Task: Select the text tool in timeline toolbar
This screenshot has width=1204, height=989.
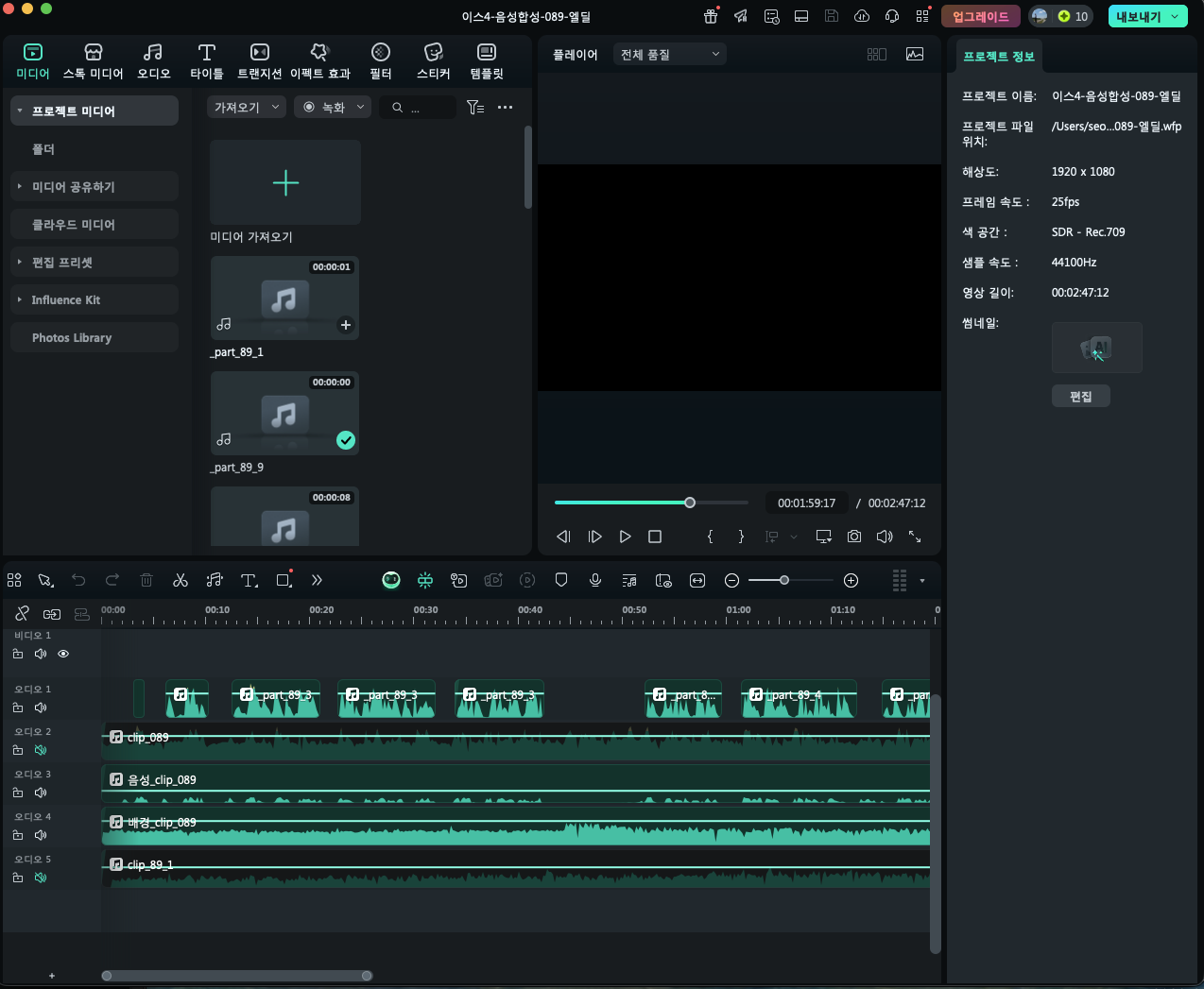Action: point(249,580)
